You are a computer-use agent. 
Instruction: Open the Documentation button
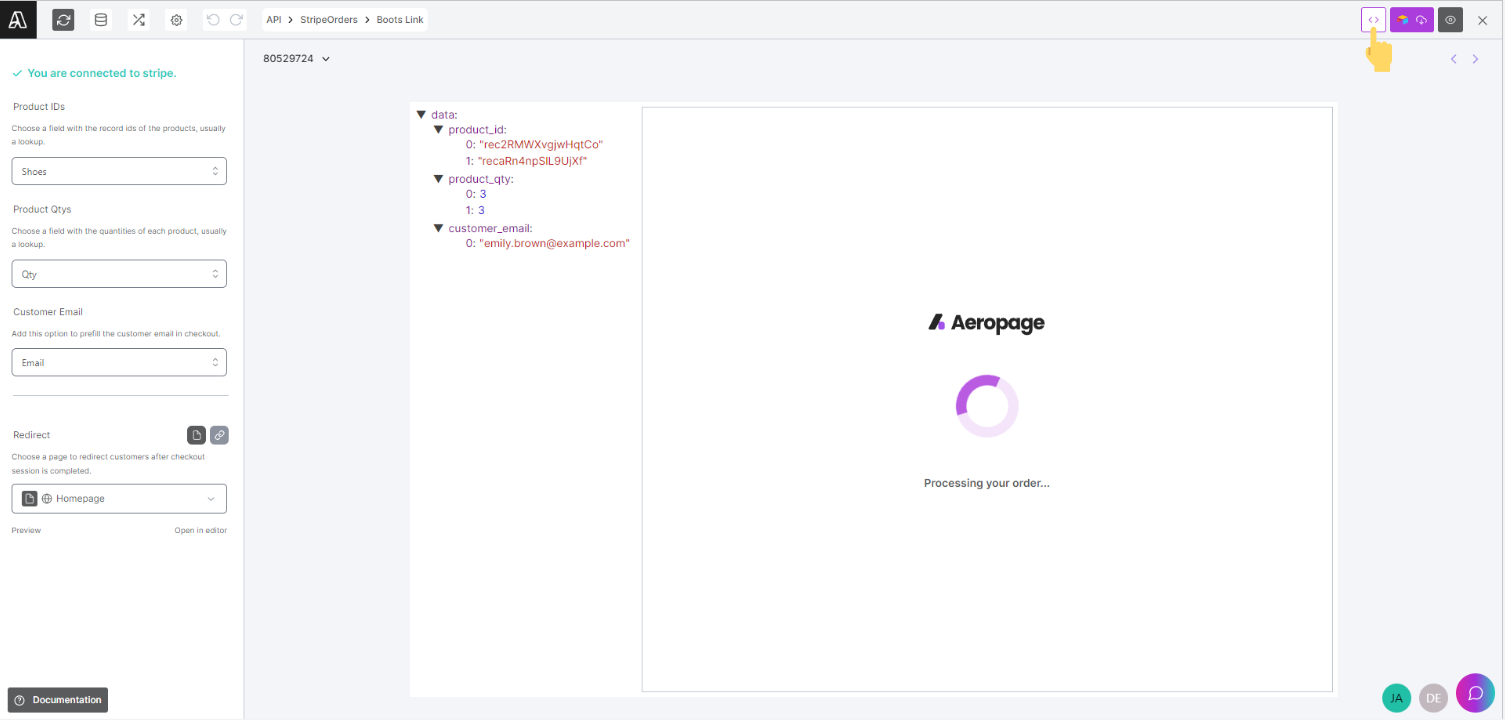tap(58, 700)
